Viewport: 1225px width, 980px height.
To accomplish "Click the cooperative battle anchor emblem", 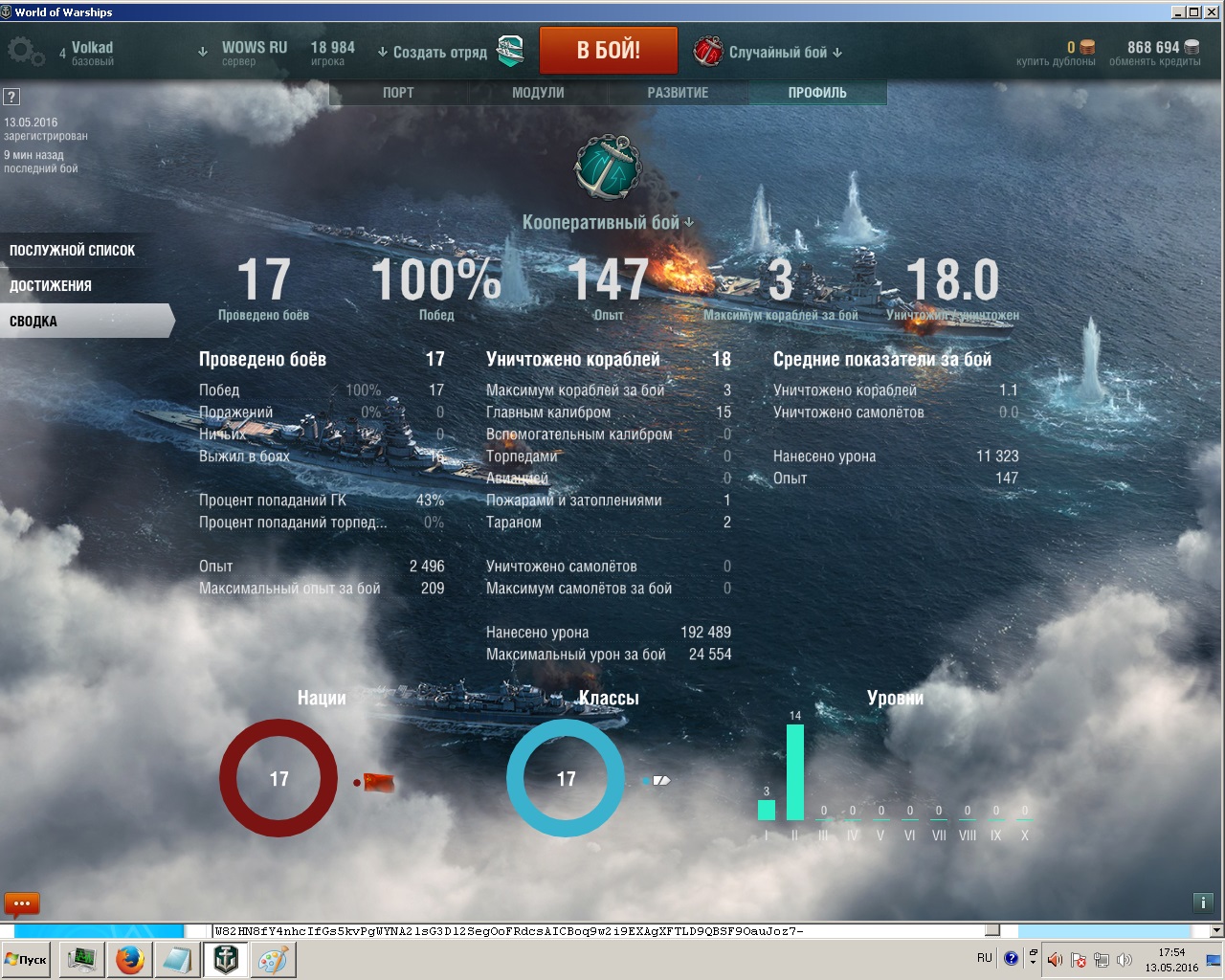I will 607,167.
